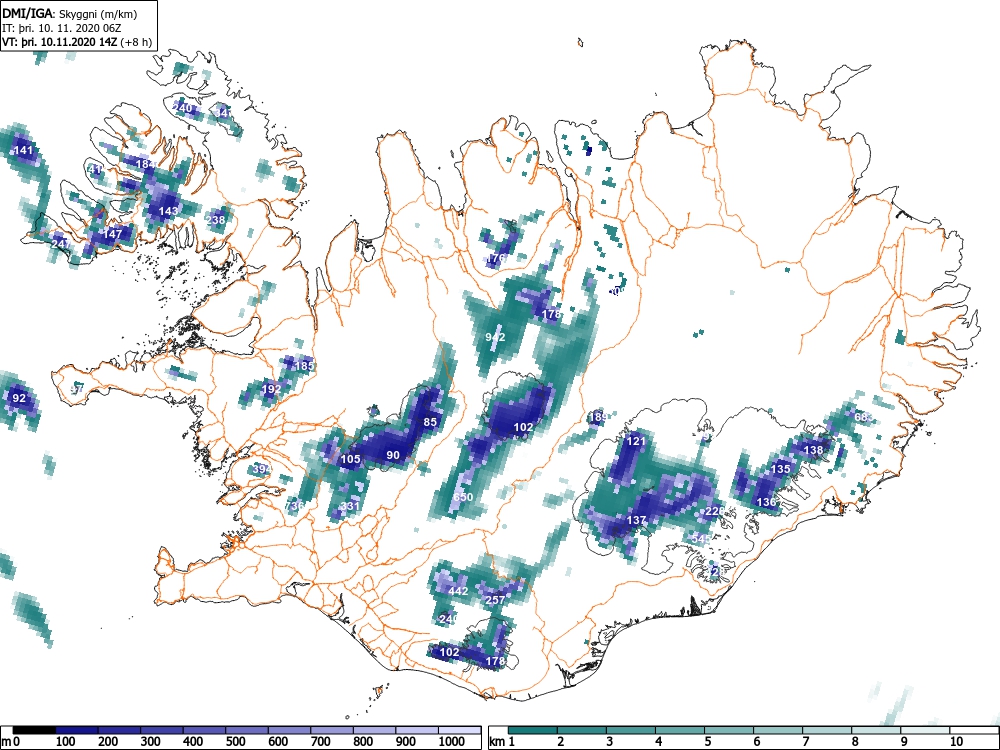Click the 394 visibility value on the map
This screenshot has height=750, width=1000.
(262, 469)
